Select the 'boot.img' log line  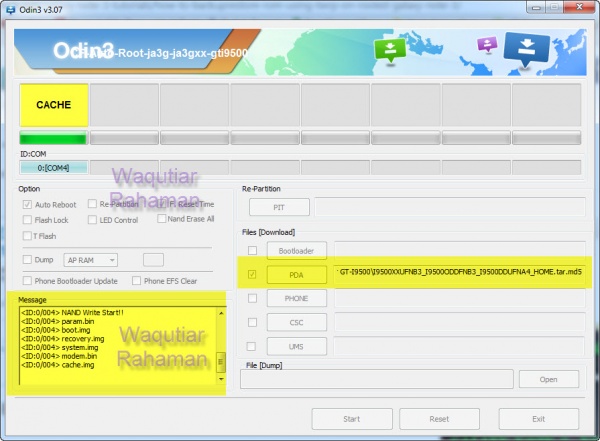point(56,330)
